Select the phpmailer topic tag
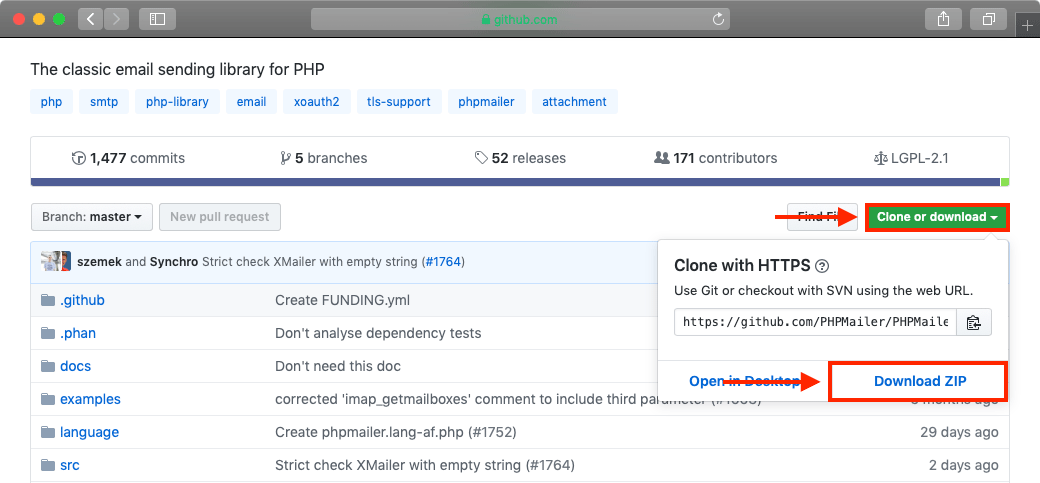Screen dimensions: 1040x483 tap(486, 102)
